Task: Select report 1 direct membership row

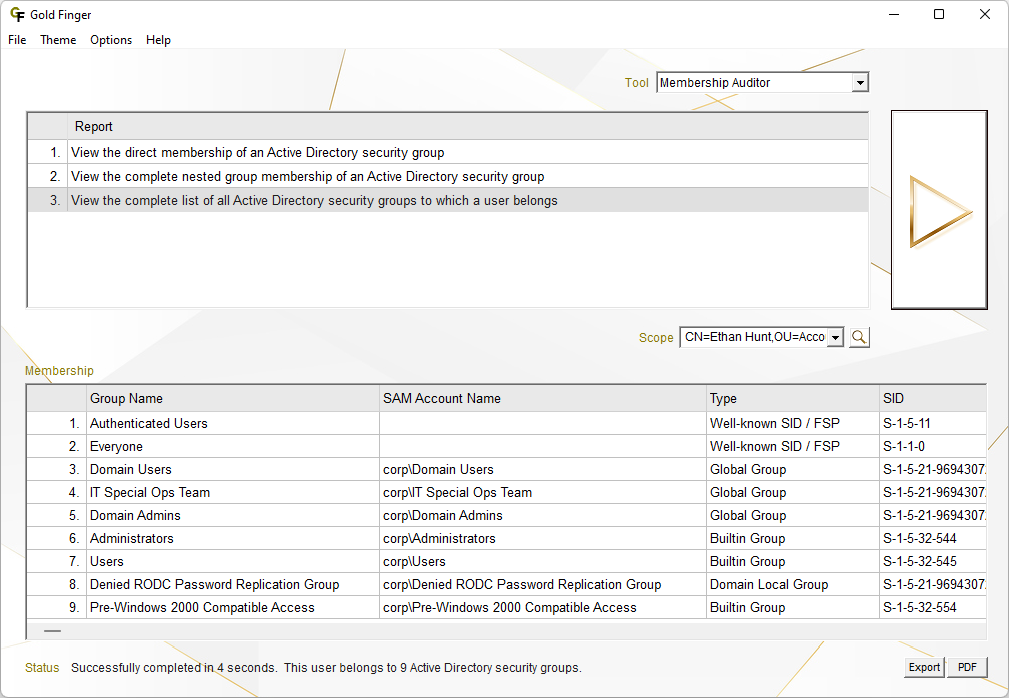Action: [257, 153]
